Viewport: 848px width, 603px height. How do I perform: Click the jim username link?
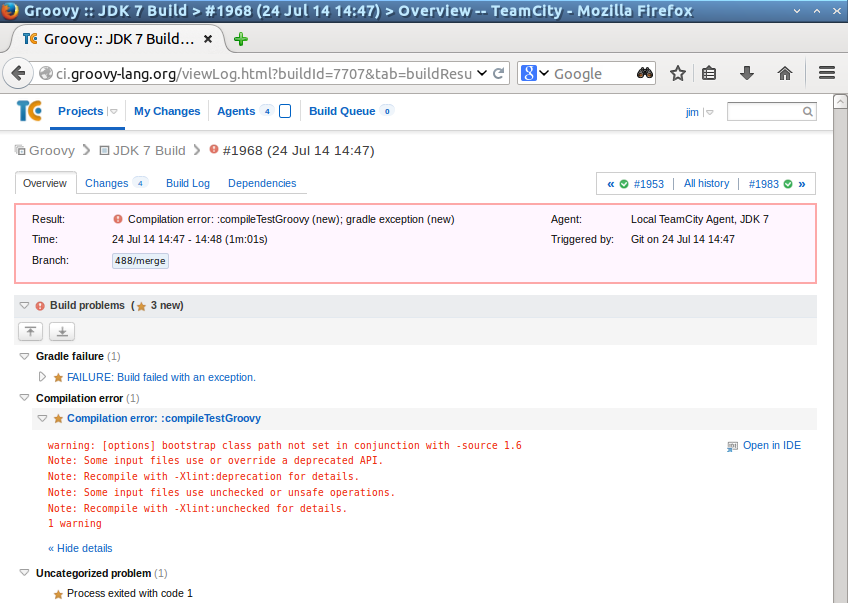[692, 112]
